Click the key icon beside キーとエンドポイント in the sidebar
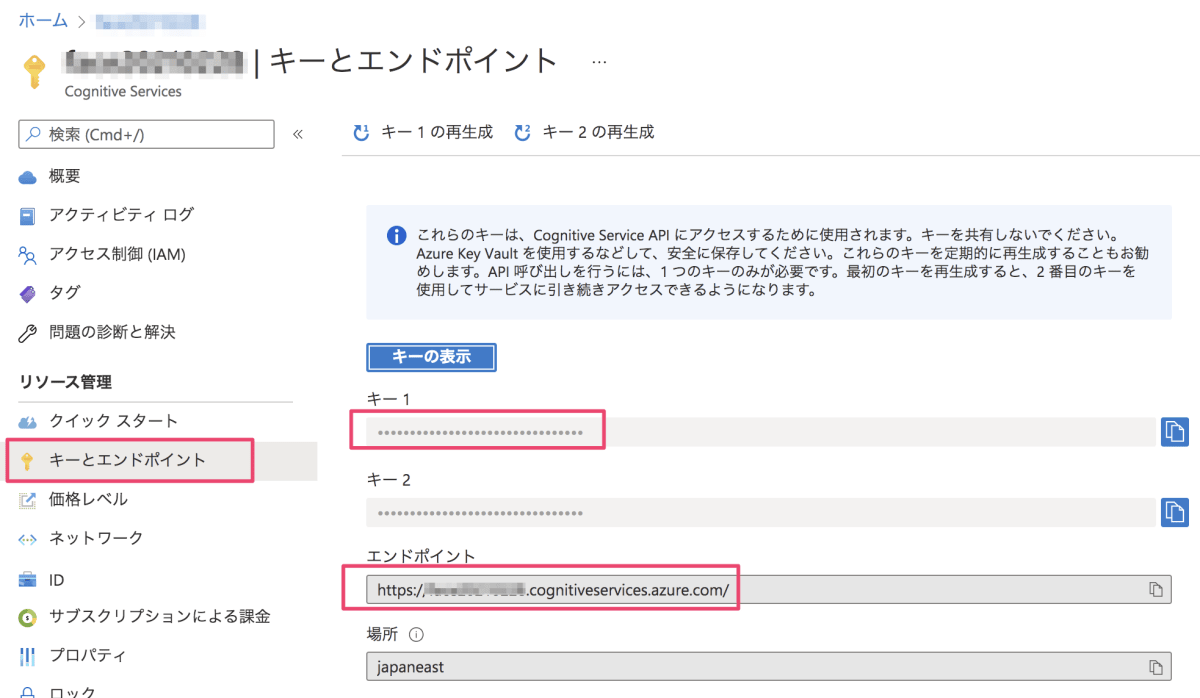Viewport: 1200px width, 698px height. point(28,461)
